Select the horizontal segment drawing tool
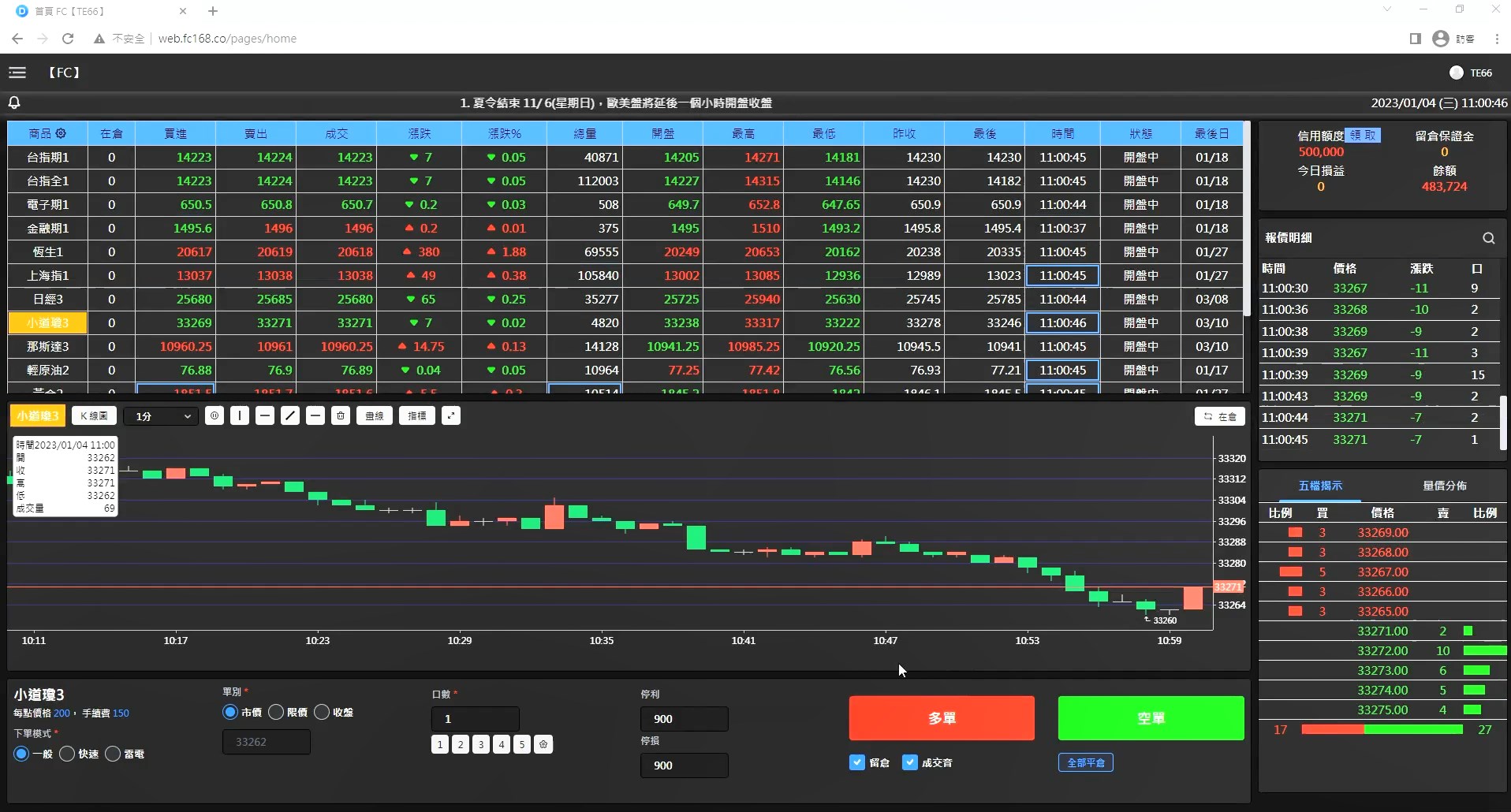The image size is (1511, 812). click(315, 416)
